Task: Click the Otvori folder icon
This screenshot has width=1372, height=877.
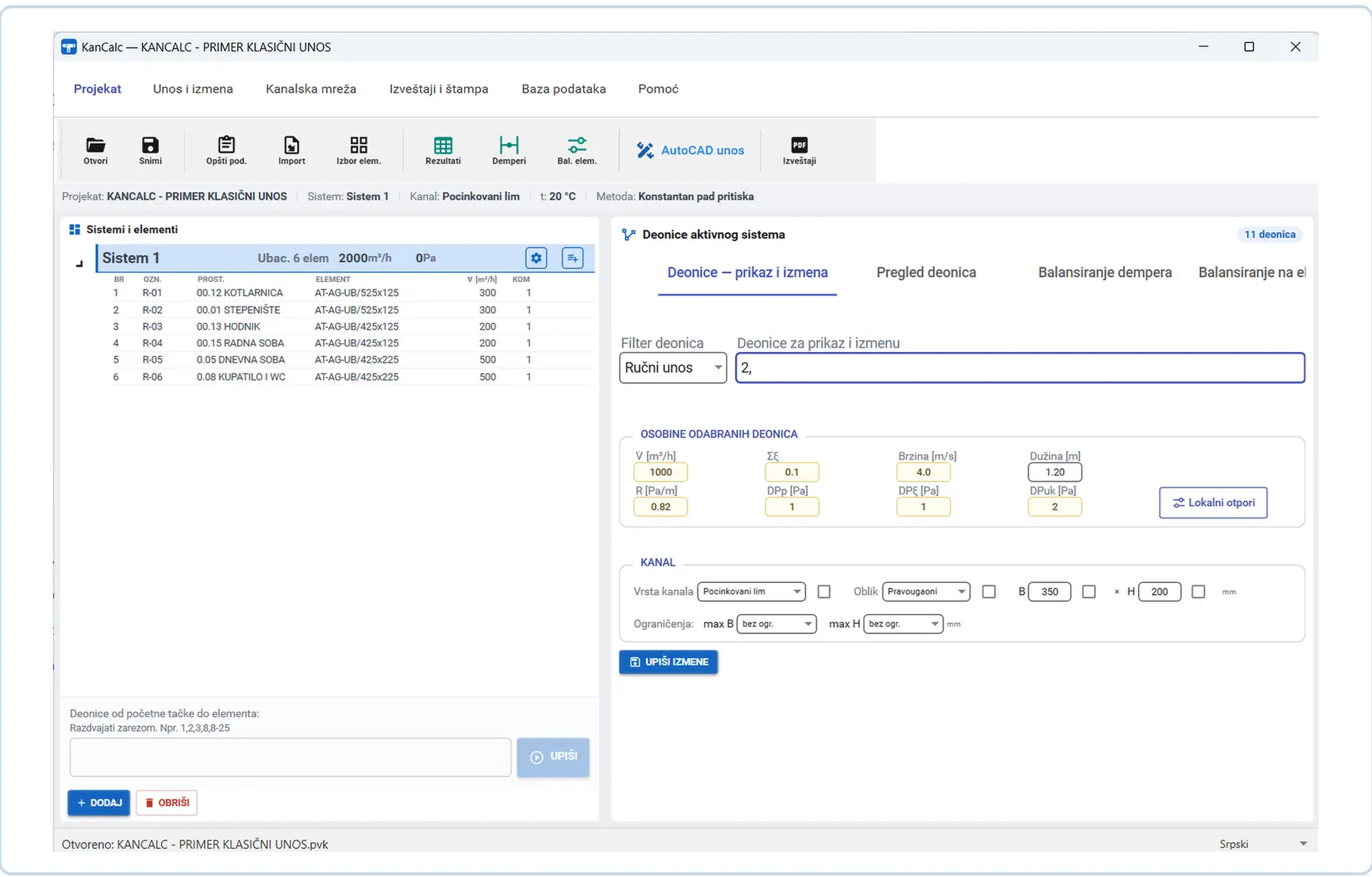Action: [x=95, y=146]
